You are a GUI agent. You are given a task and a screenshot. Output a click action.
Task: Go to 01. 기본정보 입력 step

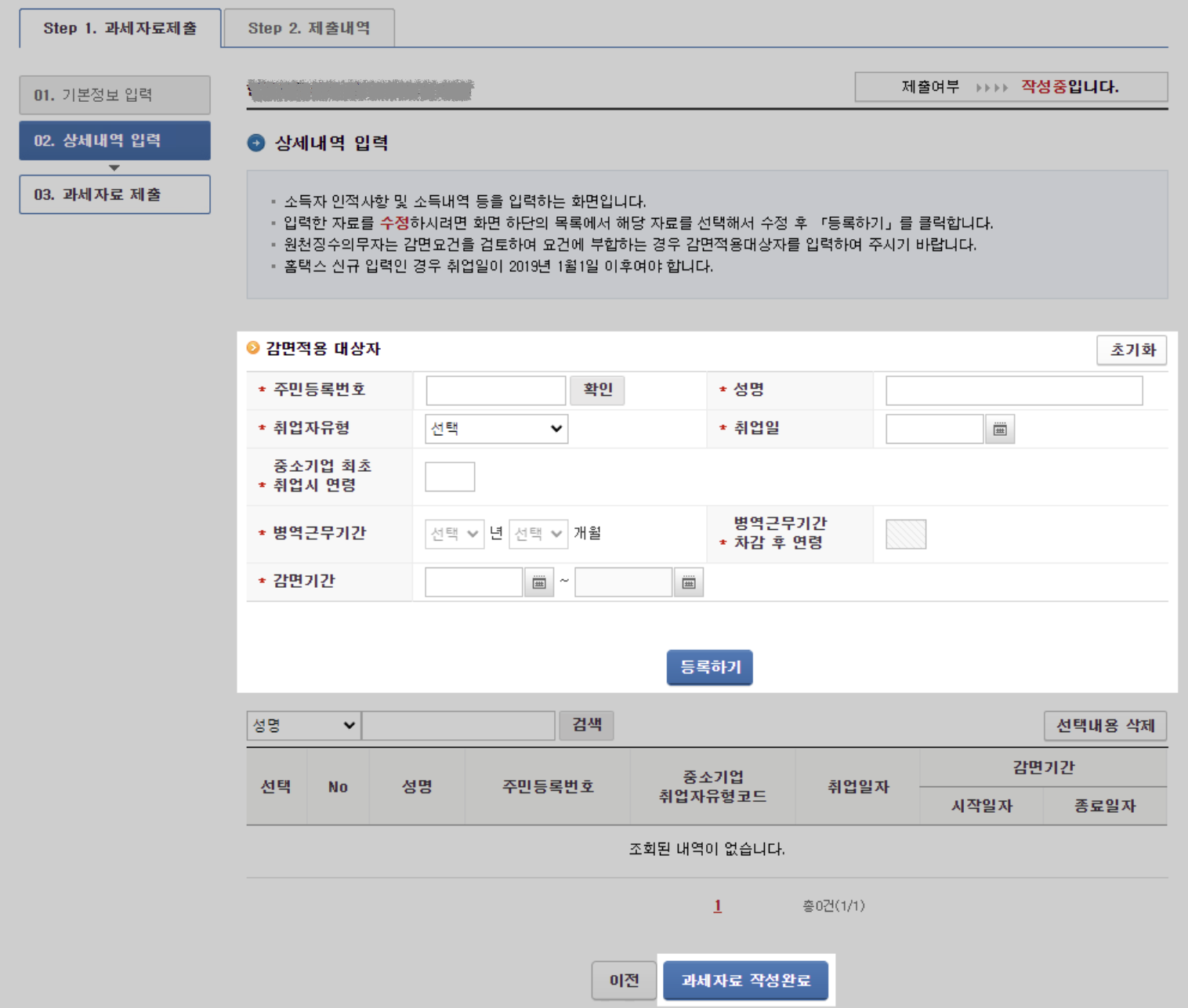[x=114, y=95]
